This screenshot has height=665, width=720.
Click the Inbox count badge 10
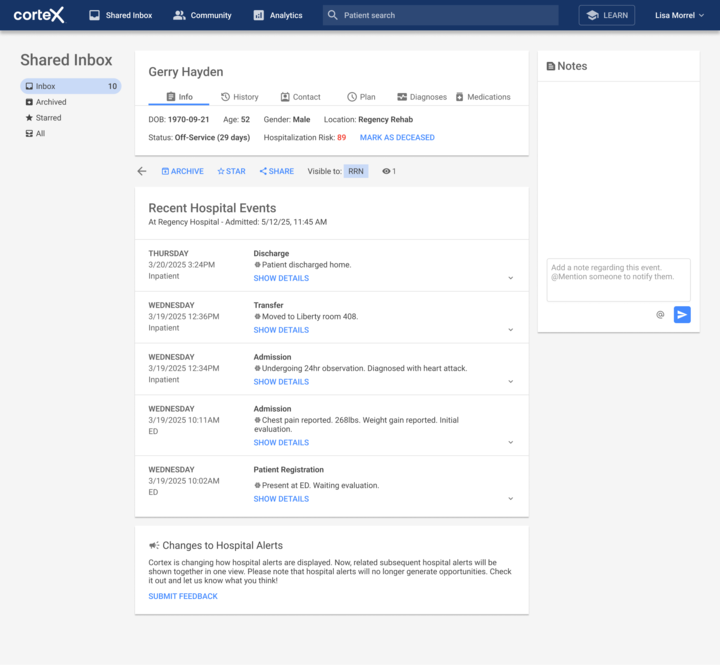coord(112,86)
